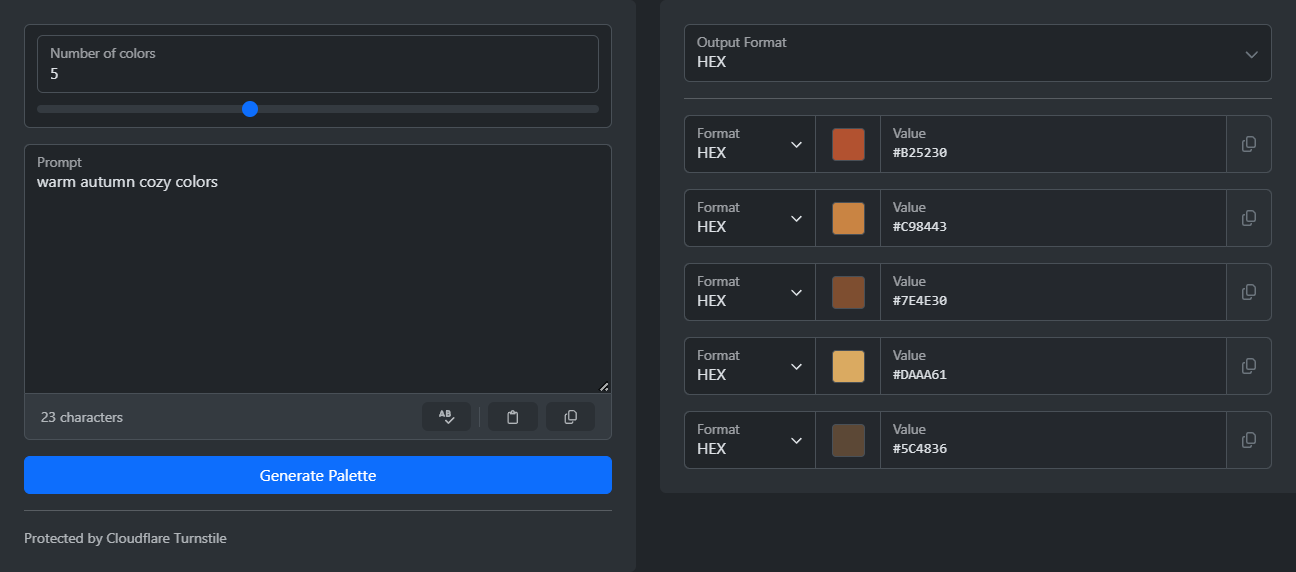
Task: Click the prompt textarea resize grip
Action: tap(604, 386)
